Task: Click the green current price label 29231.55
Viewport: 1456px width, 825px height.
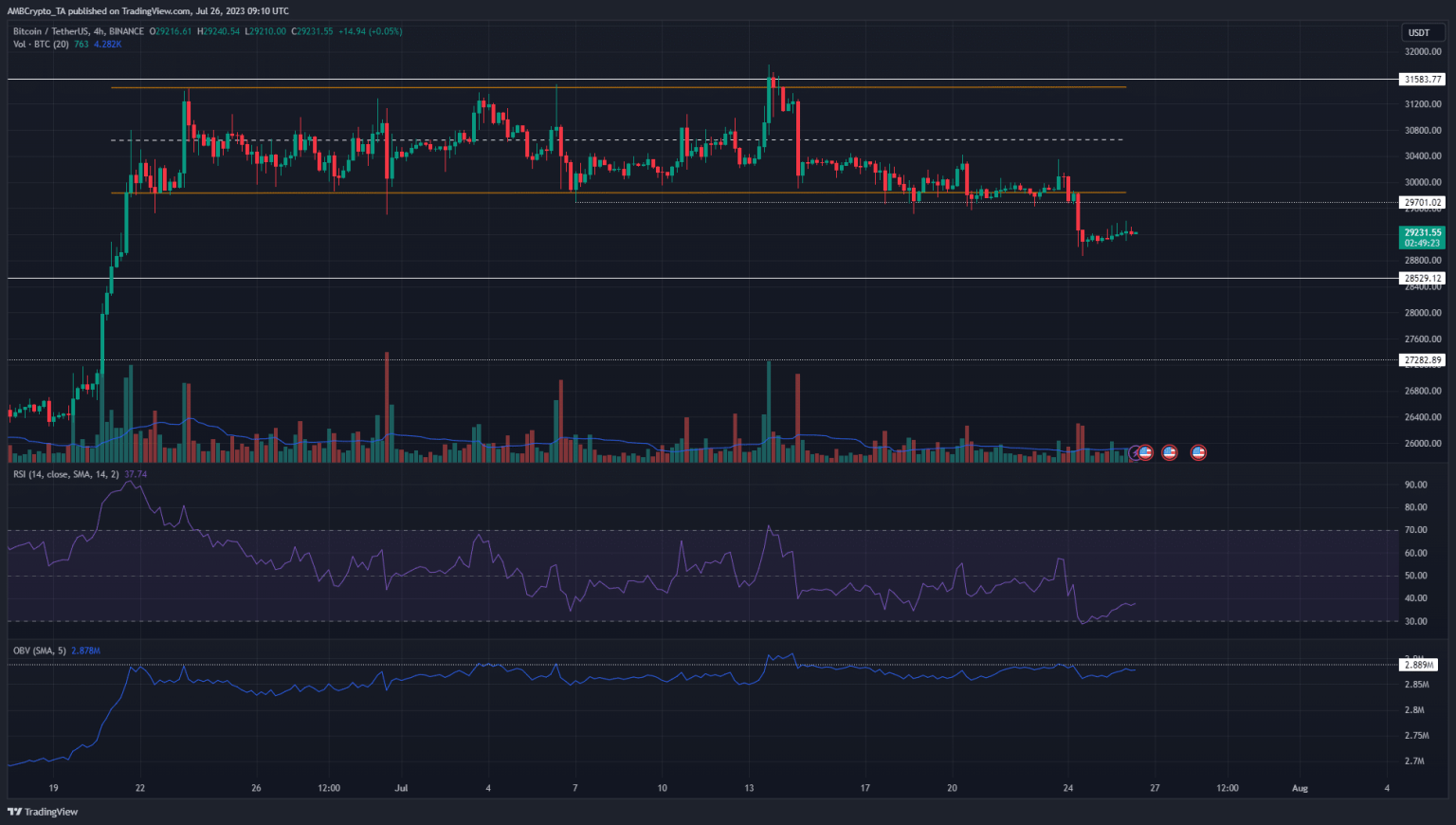Action: tap(1422, 231)
